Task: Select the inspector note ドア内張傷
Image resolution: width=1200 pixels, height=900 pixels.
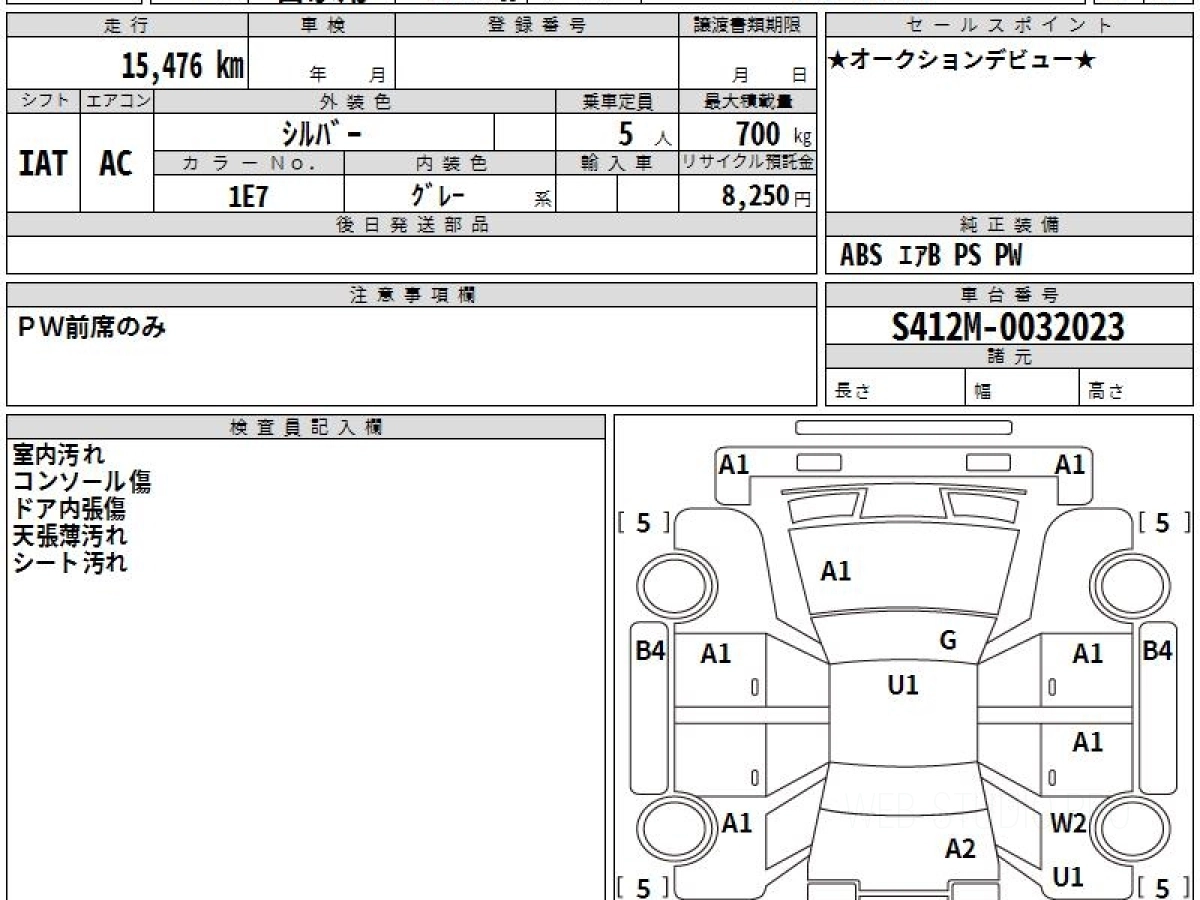Action: [x=69, y=509]
